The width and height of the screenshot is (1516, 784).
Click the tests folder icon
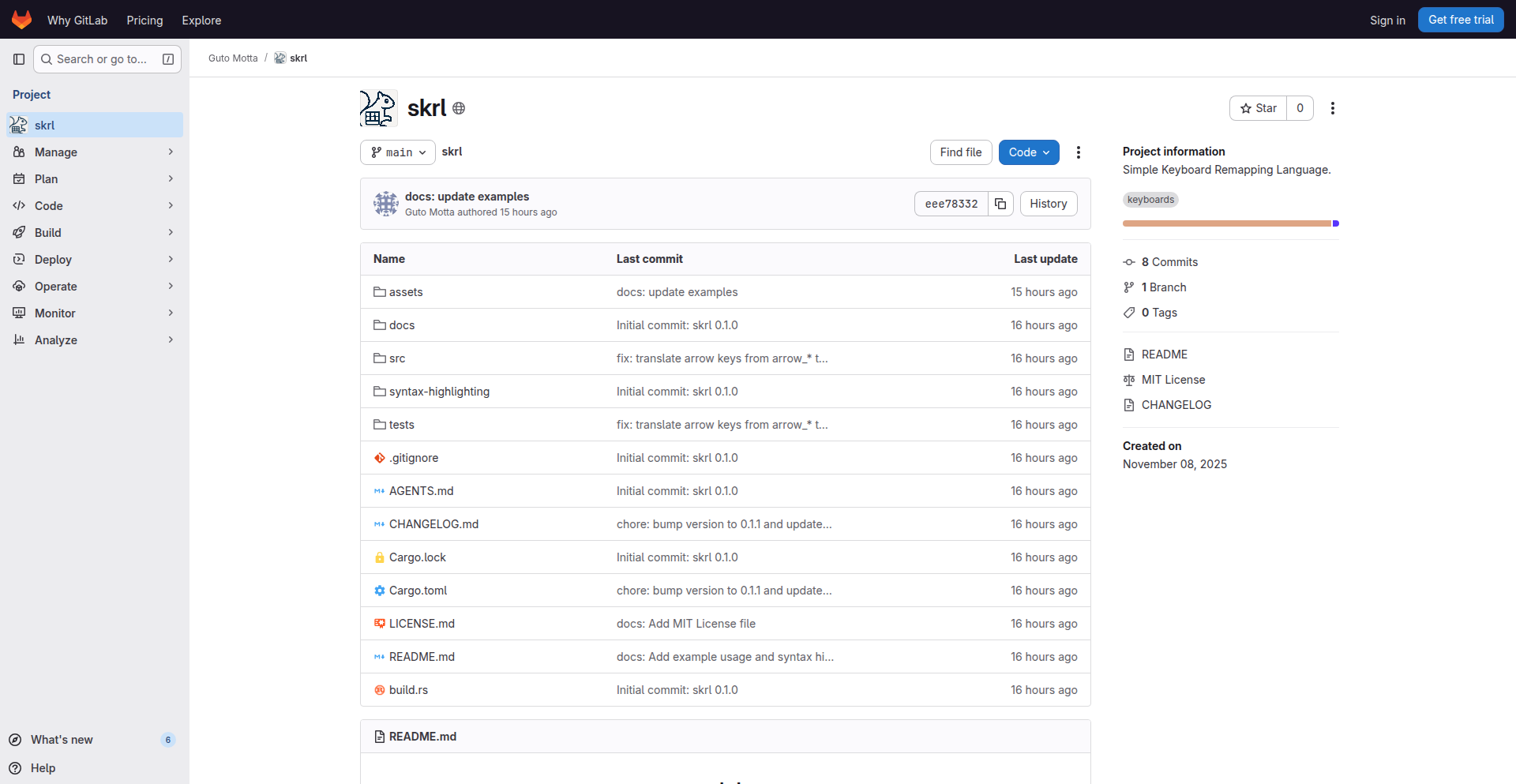[380, 425]
